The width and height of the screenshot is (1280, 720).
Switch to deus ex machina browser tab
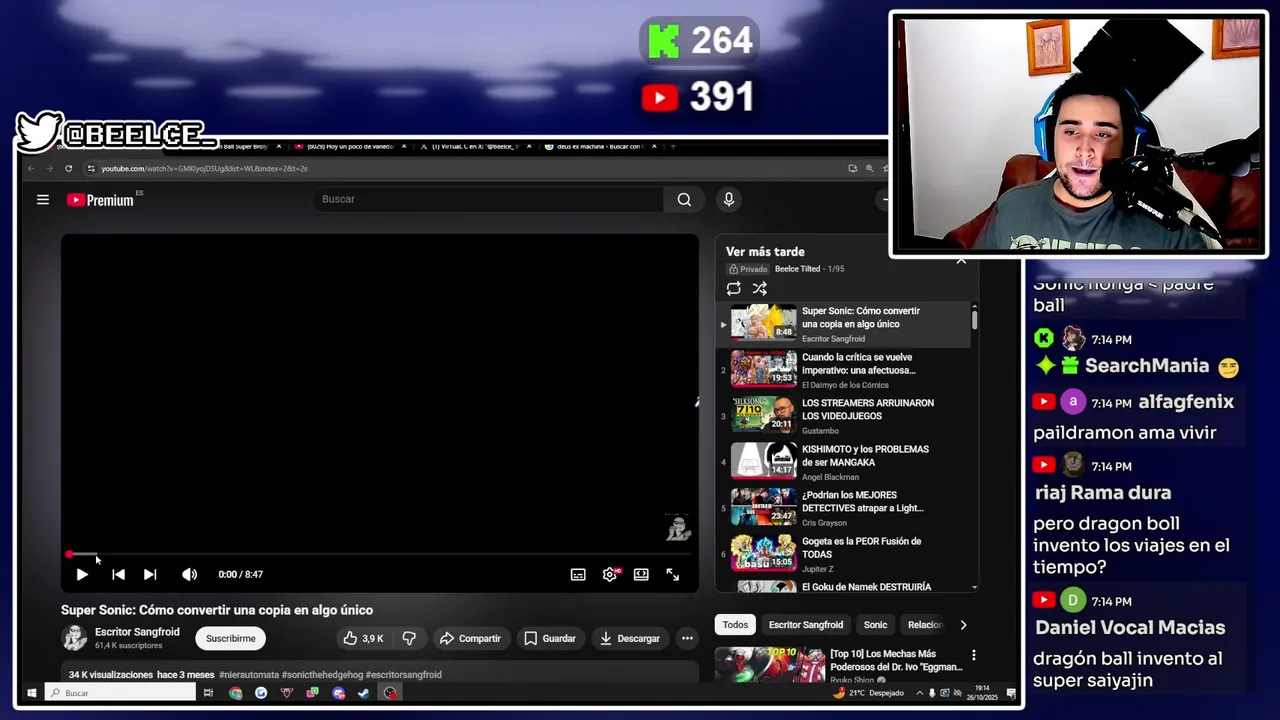(x=600, y=146)
